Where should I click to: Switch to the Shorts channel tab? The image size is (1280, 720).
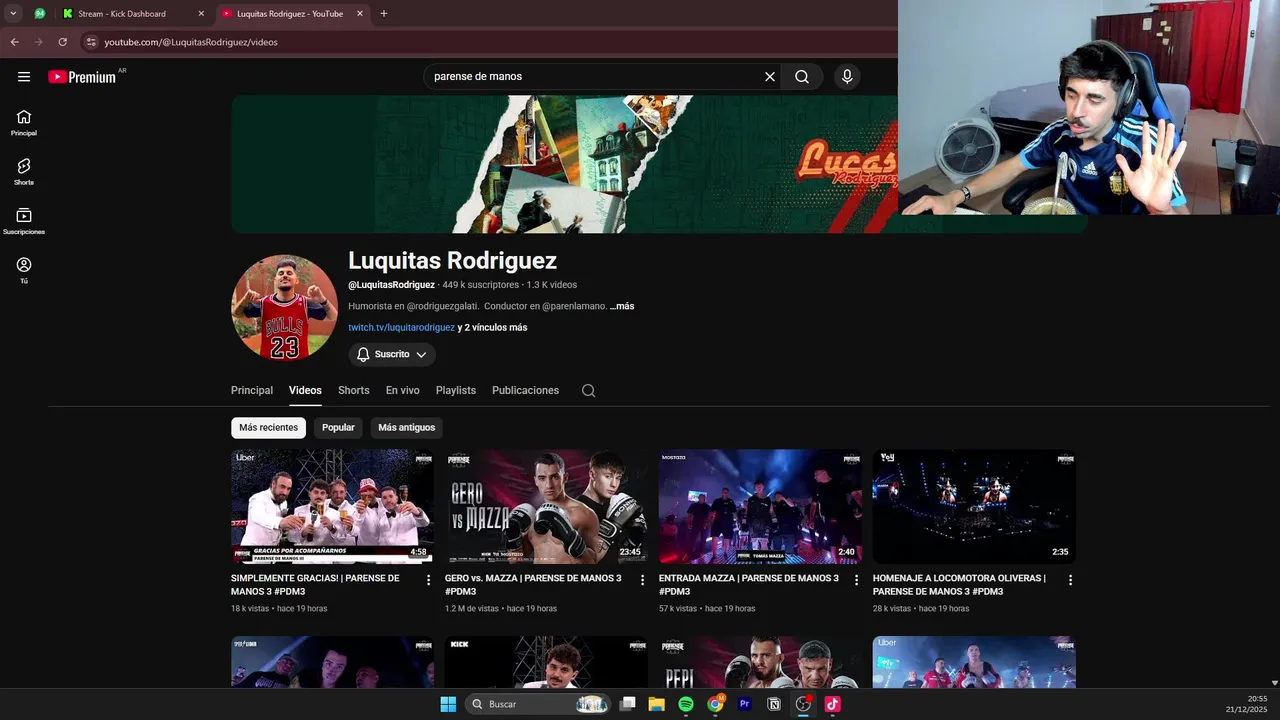click(354, 390)
